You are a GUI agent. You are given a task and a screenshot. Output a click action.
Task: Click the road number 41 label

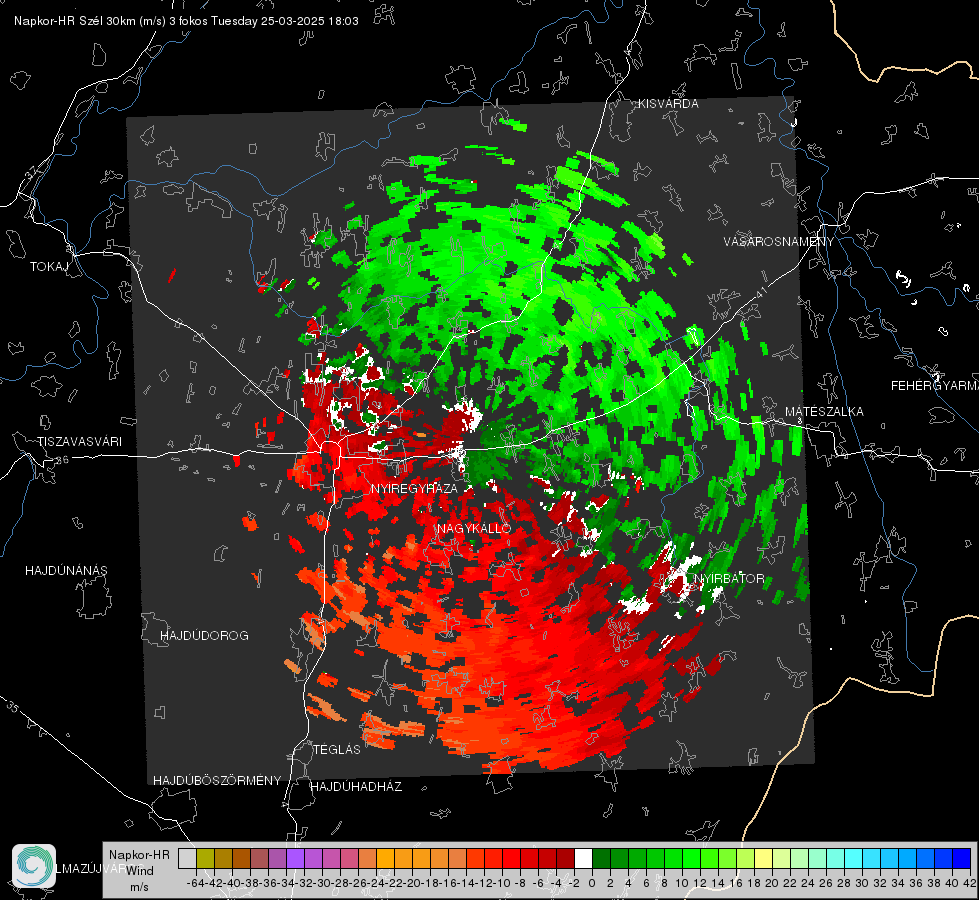760,291
